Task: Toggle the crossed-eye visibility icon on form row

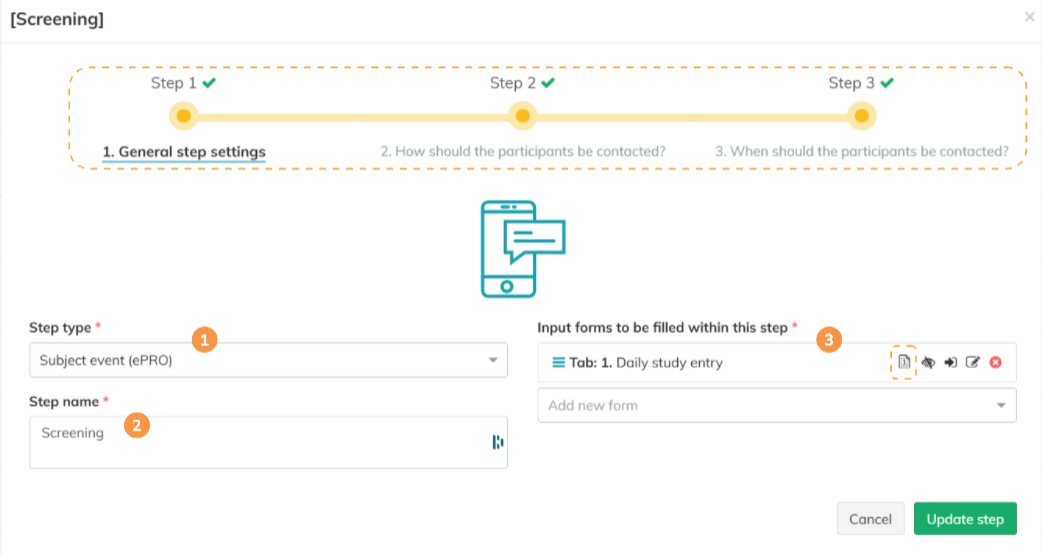Action: (928, 362)
